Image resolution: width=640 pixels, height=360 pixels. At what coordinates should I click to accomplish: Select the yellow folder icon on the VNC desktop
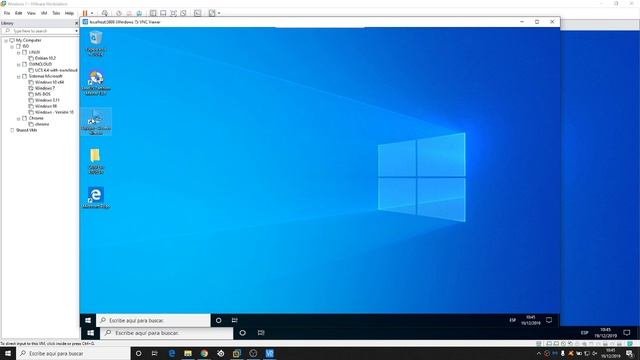(x=96, y=161)
